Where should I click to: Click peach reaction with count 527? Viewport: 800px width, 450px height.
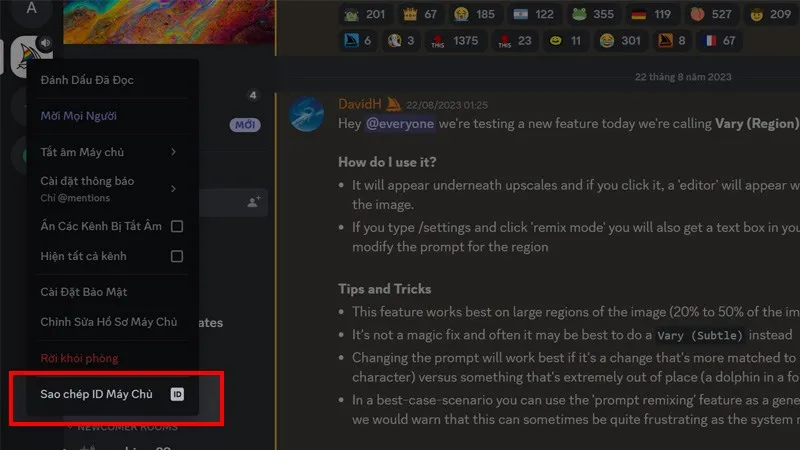pos(711,14)
